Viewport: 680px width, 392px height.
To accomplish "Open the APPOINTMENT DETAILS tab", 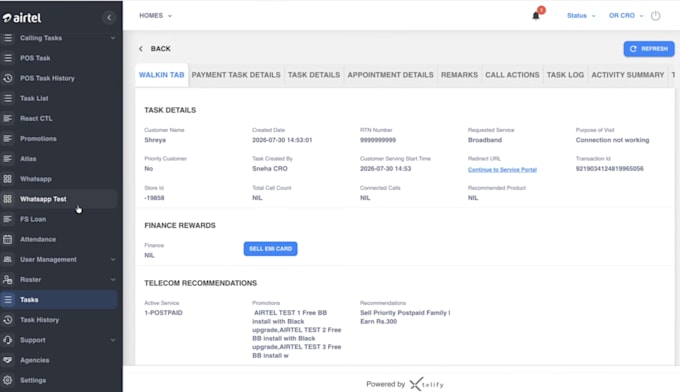I will click(390, 75).
